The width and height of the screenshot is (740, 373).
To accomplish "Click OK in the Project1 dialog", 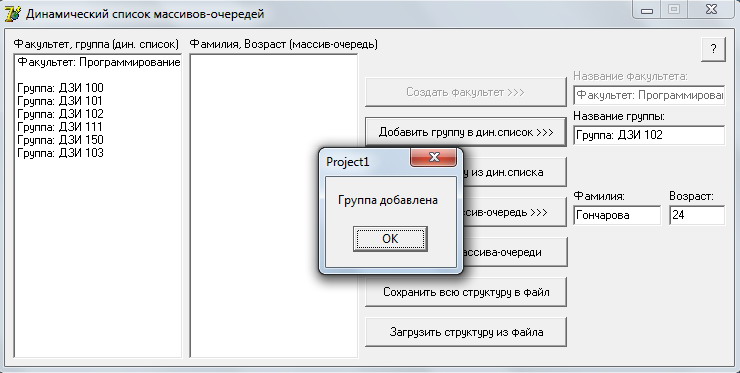I will coord(390,238).
